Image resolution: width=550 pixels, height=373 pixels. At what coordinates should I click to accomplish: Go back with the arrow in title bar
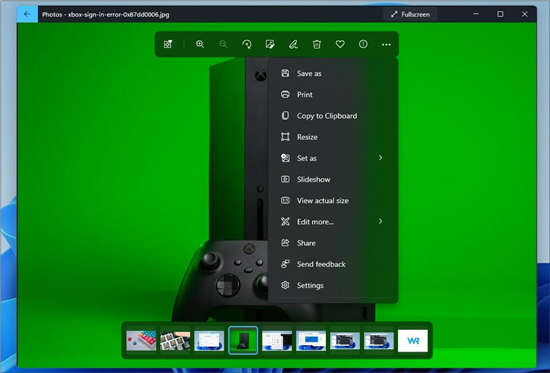[x=27, y=14]
